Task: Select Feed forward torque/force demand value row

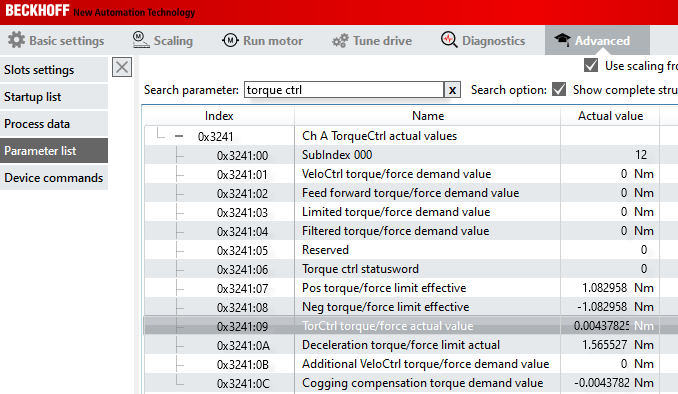Action: 411,193
